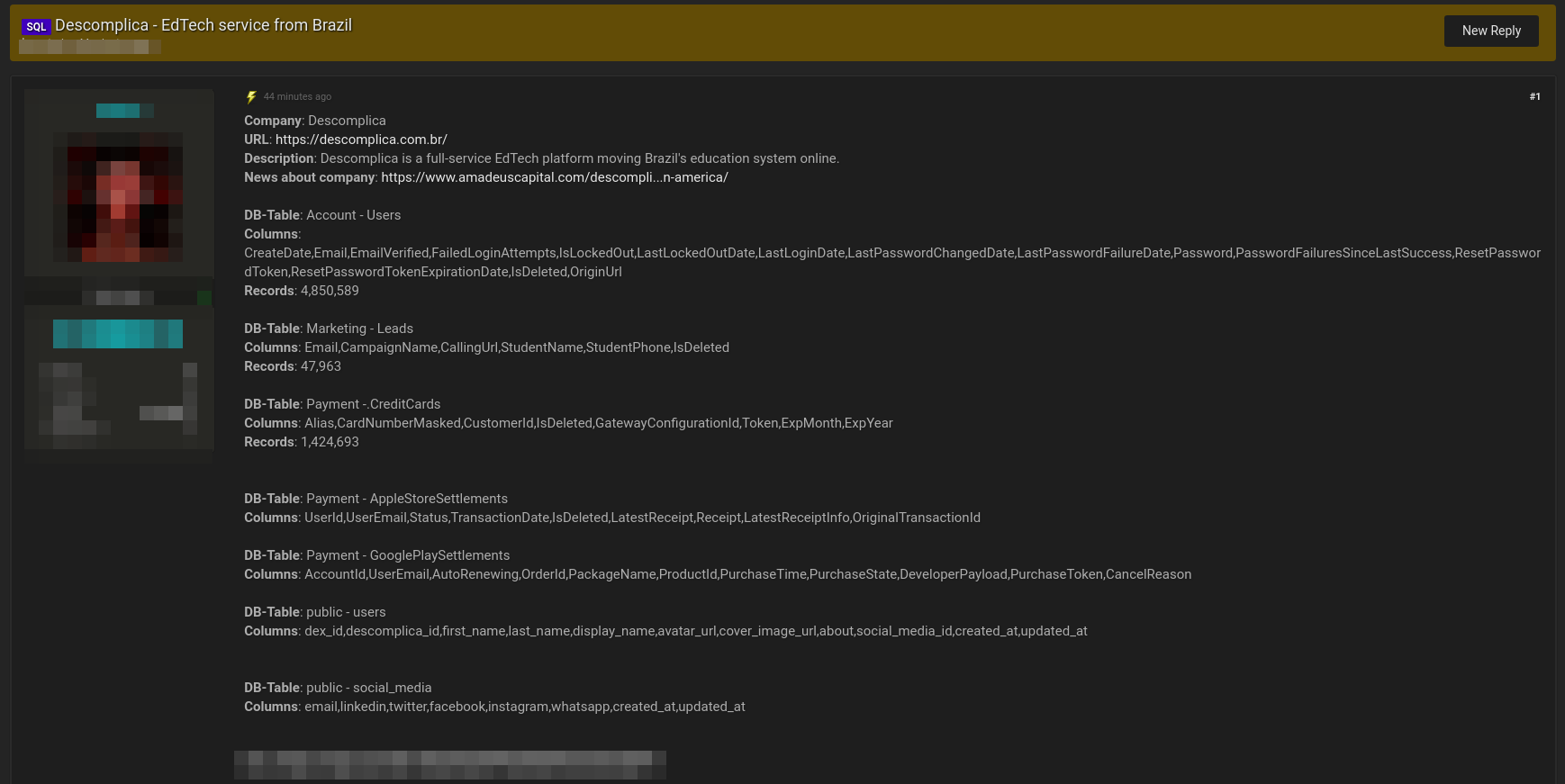Open the descomplica.com.br URL link
This screenshot has height=784, width=1565.
coord(361,140)
